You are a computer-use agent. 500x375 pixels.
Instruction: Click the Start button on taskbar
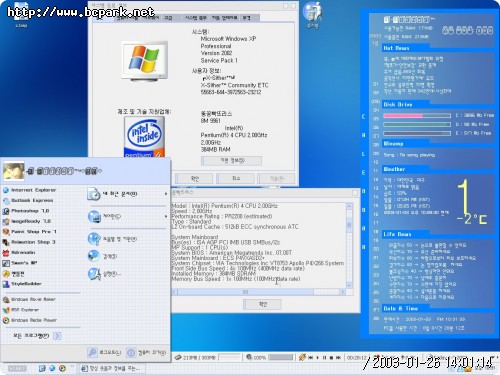(17, 368)
